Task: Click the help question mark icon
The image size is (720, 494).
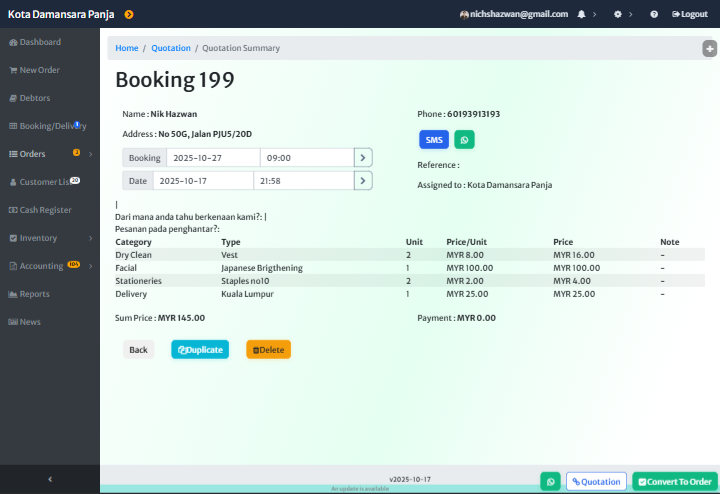Action: coord(654,14)
